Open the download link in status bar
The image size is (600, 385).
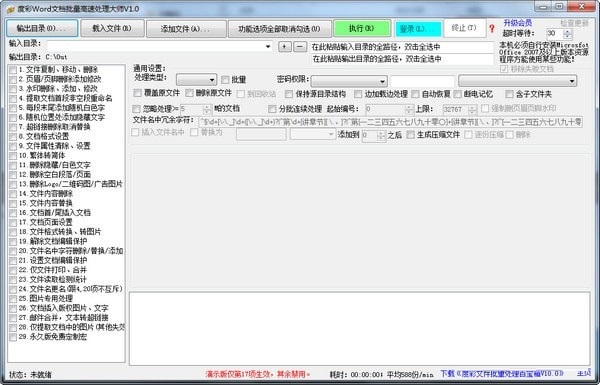point(502,374)
